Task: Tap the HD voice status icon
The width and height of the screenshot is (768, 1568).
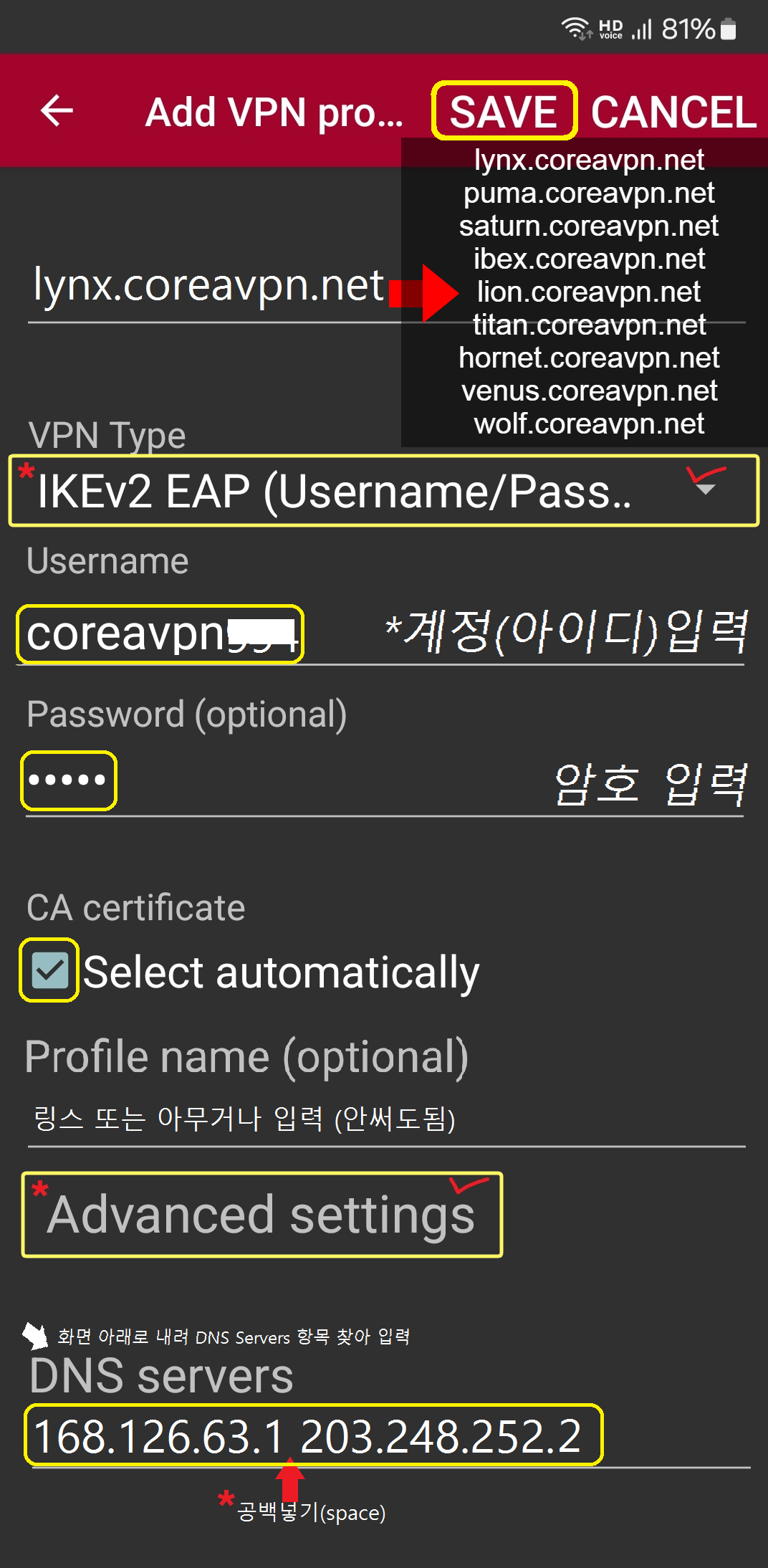Action: tap(611, 29)
